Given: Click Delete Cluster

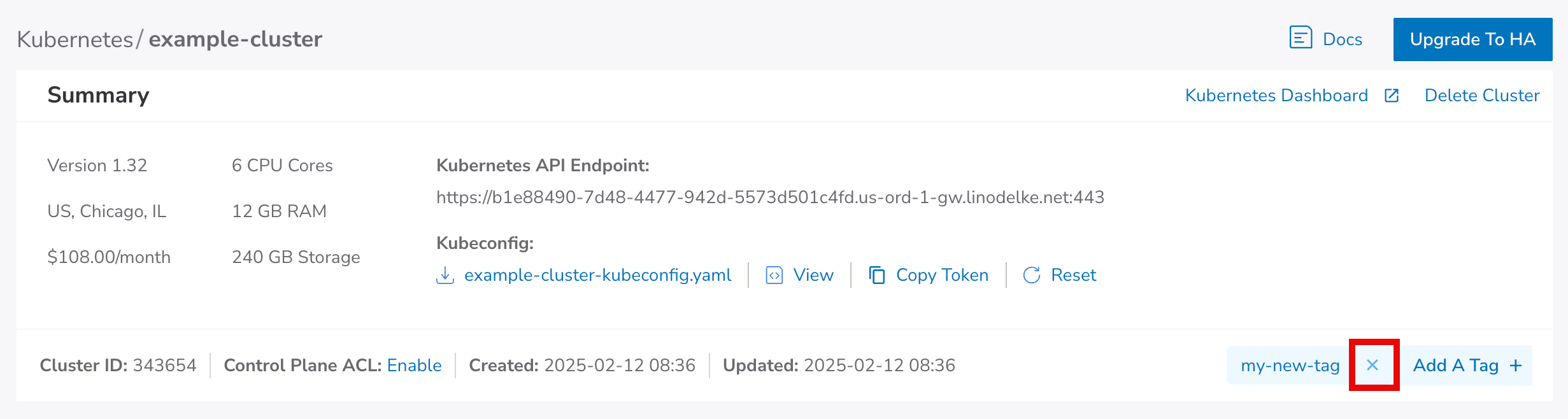Looking at the screenshot, I should [x=1481, y=96].
